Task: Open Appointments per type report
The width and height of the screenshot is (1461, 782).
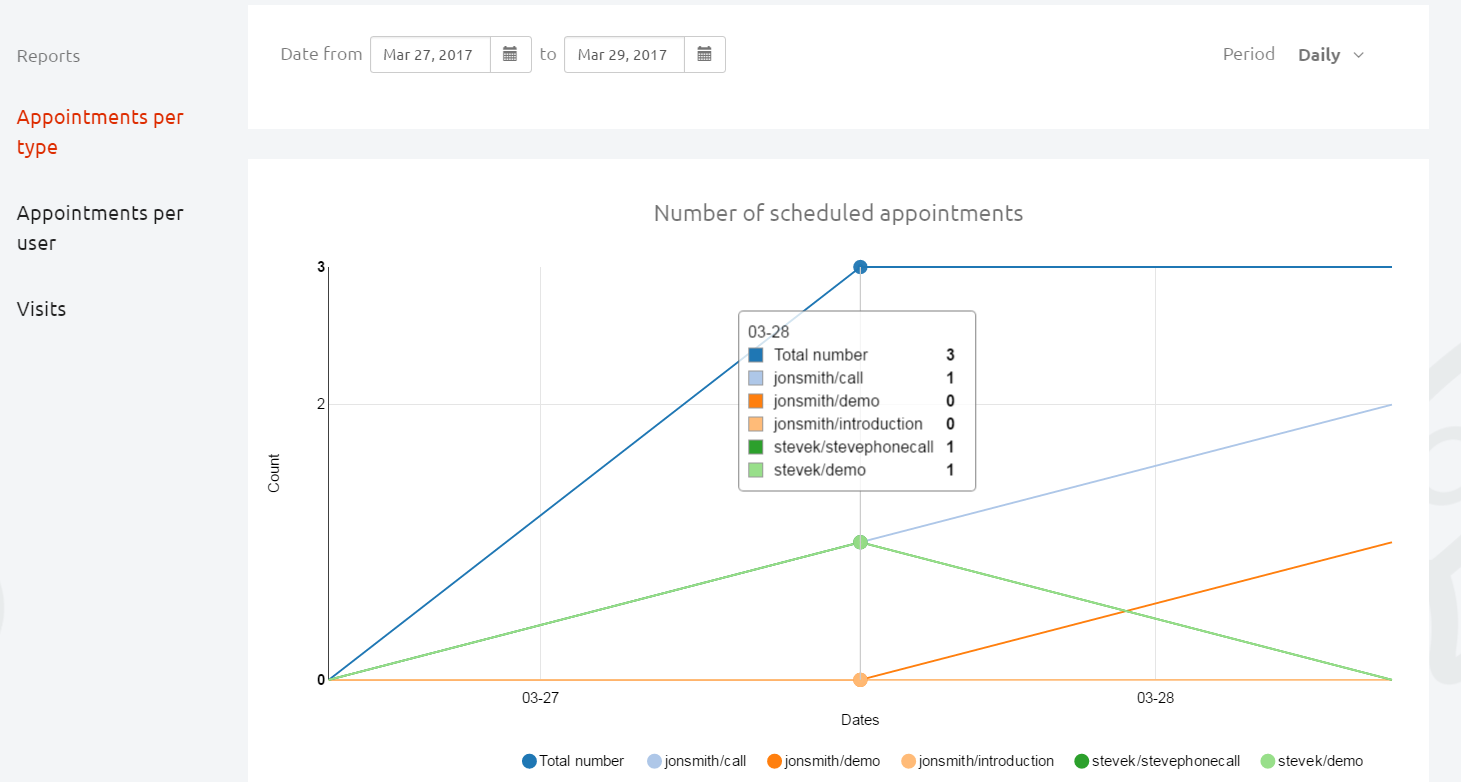Action: click(x=100, y=132)
